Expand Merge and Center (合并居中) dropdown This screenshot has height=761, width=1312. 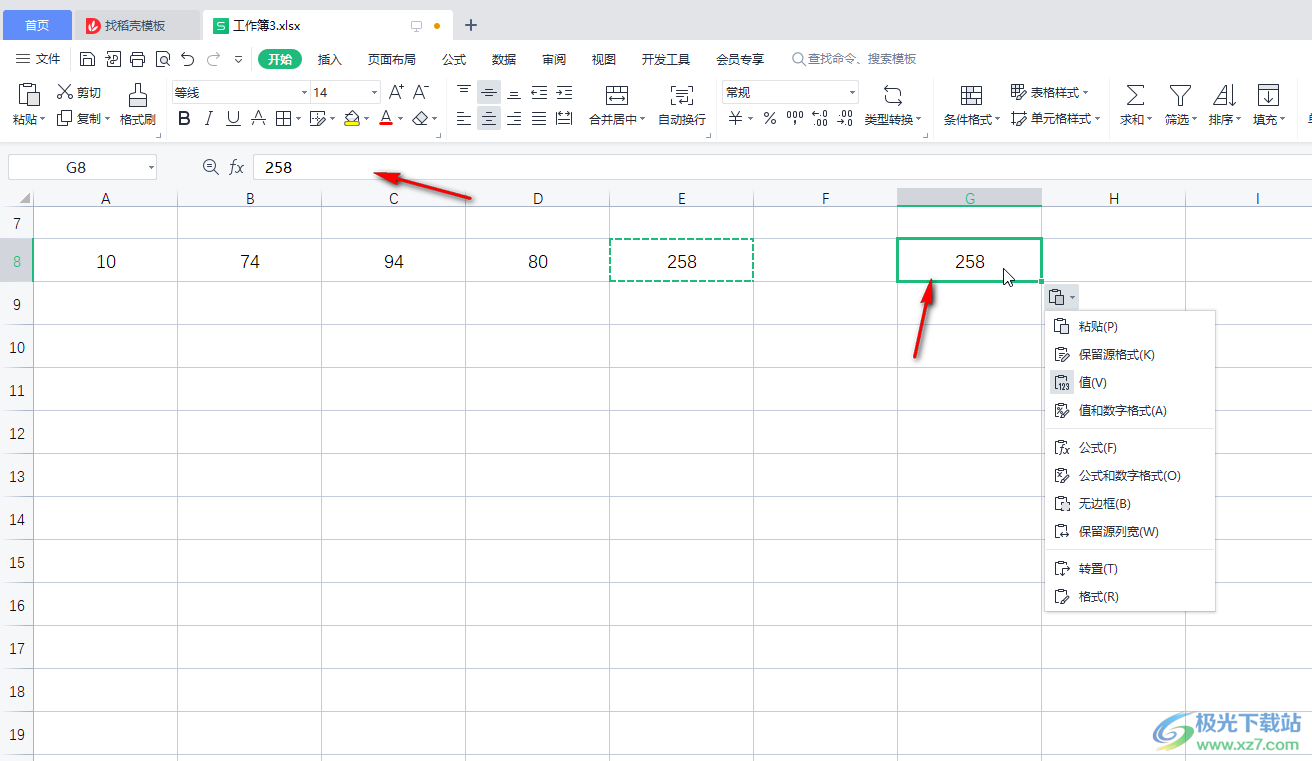pyautogui.click(x=642, y=120)
